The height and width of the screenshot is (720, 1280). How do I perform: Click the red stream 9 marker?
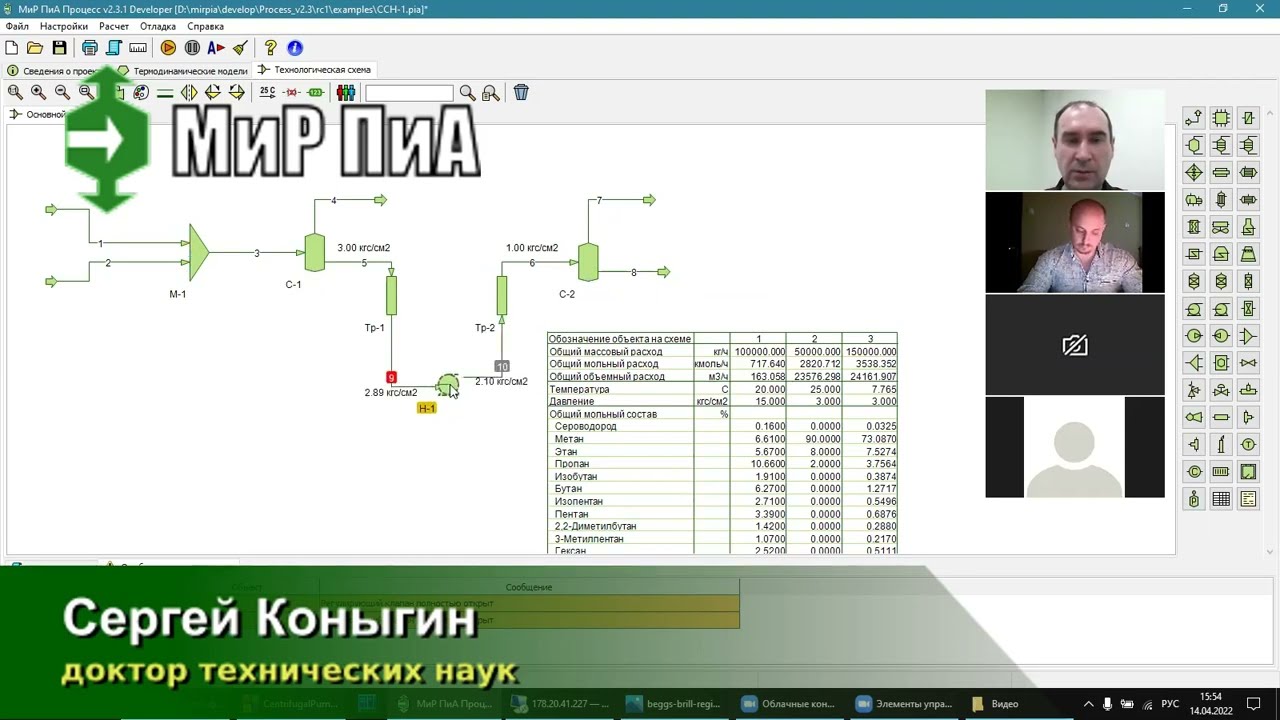[x=391, y=377]
